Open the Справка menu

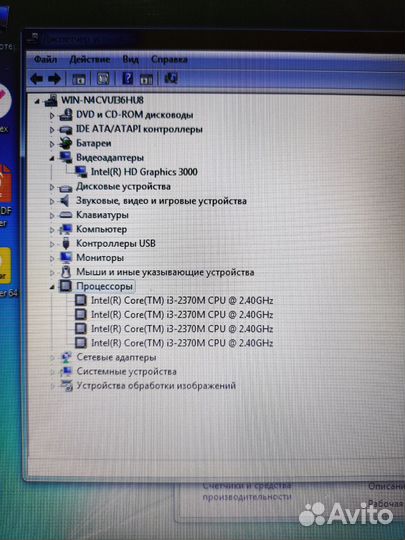coord(169,60)
